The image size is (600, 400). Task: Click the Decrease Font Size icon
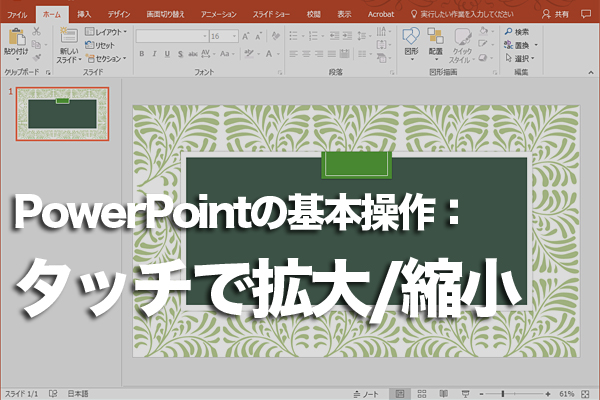[x=258, y=36]
